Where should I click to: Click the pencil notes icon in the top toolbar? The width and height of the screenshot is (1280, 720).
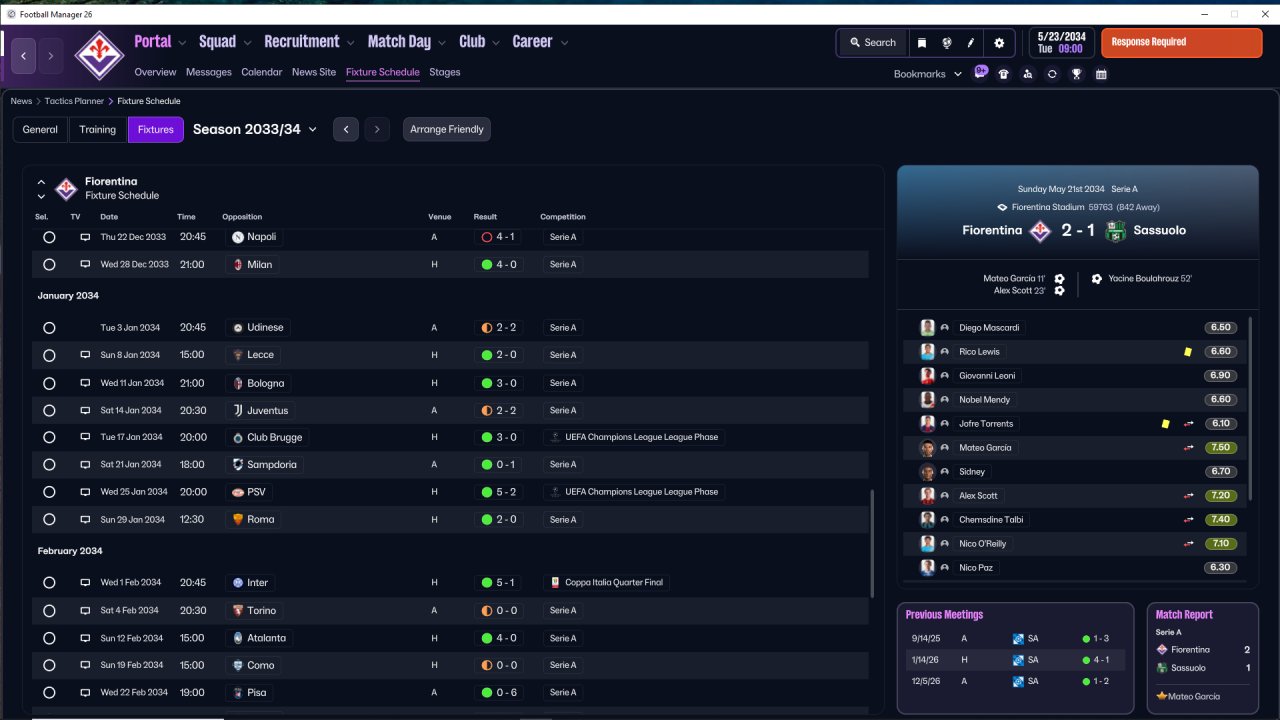coord(970,43)
